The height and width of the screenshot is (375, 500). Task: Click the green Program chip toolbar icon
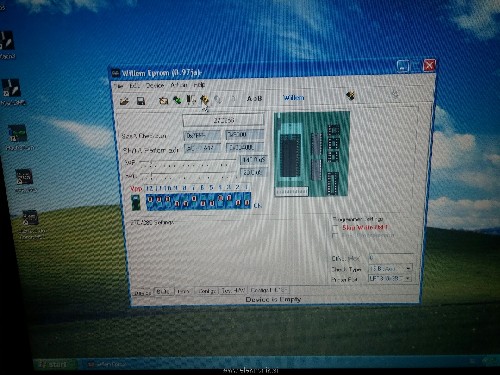[177, 100]
